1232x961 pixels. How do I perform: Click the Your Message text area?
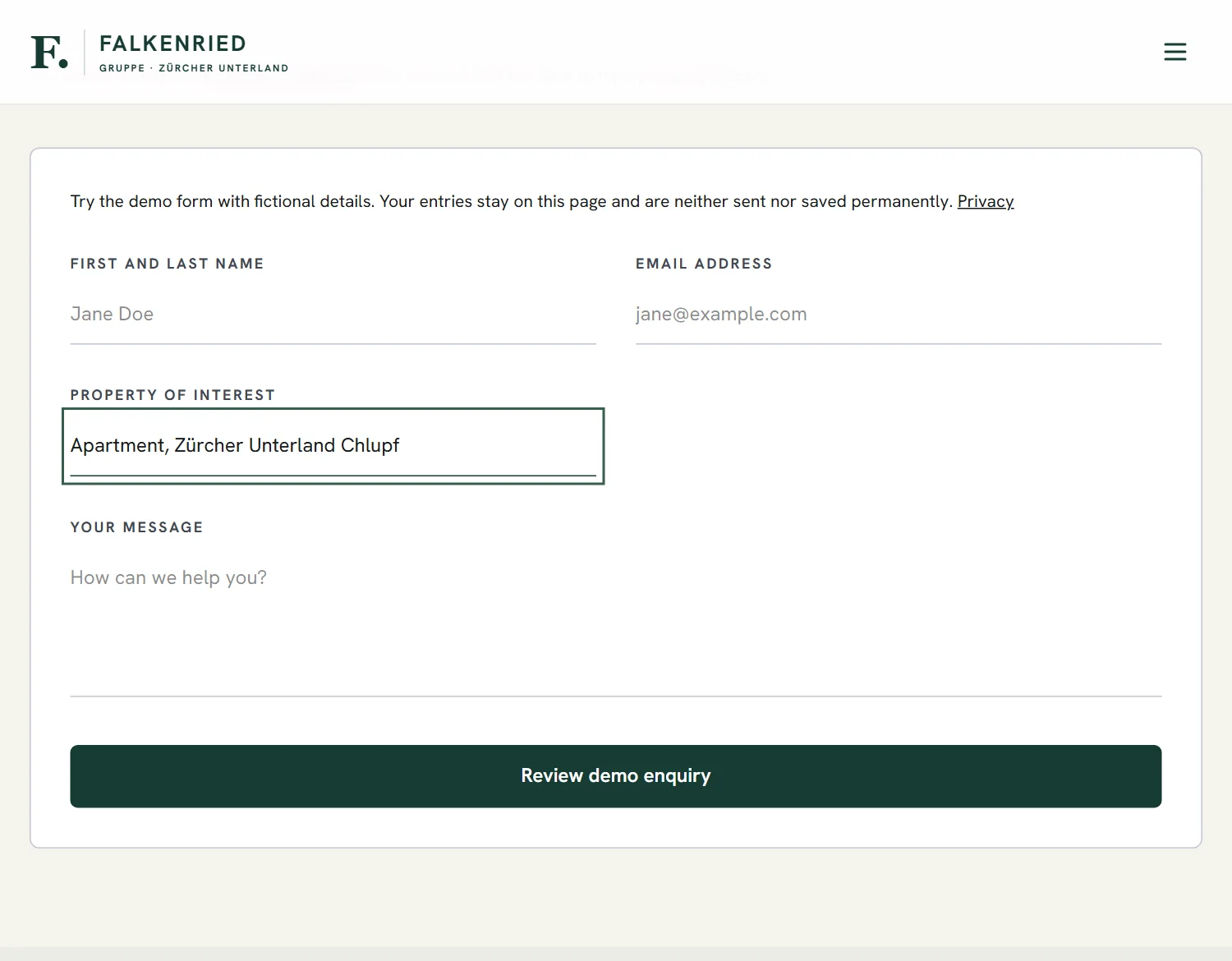point(616,623)
